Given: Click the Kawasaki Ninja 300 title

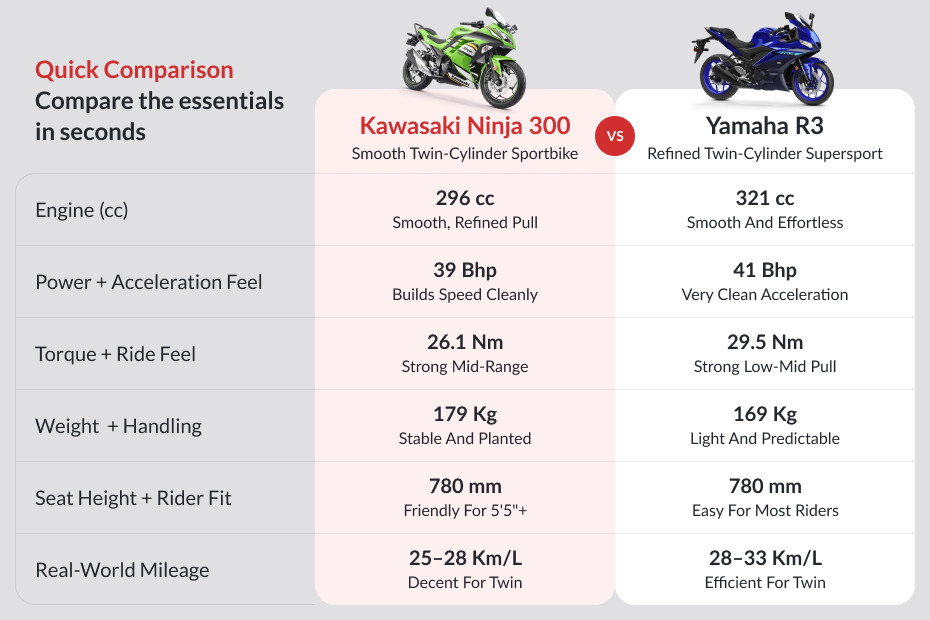Looking at the screenshot, I should tap(465, 125).
